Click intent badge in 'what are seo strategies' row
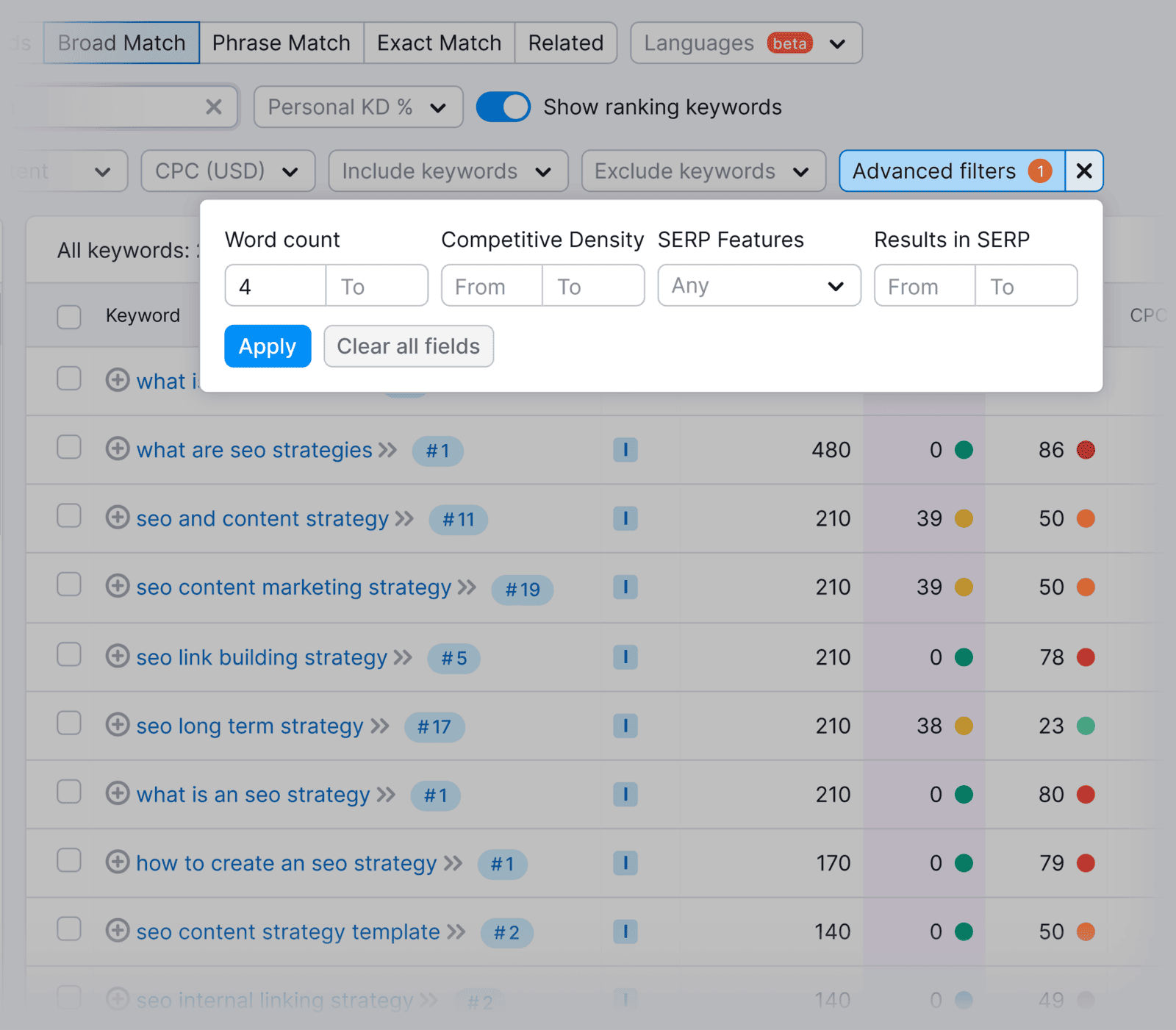 [x=625, y=450]
